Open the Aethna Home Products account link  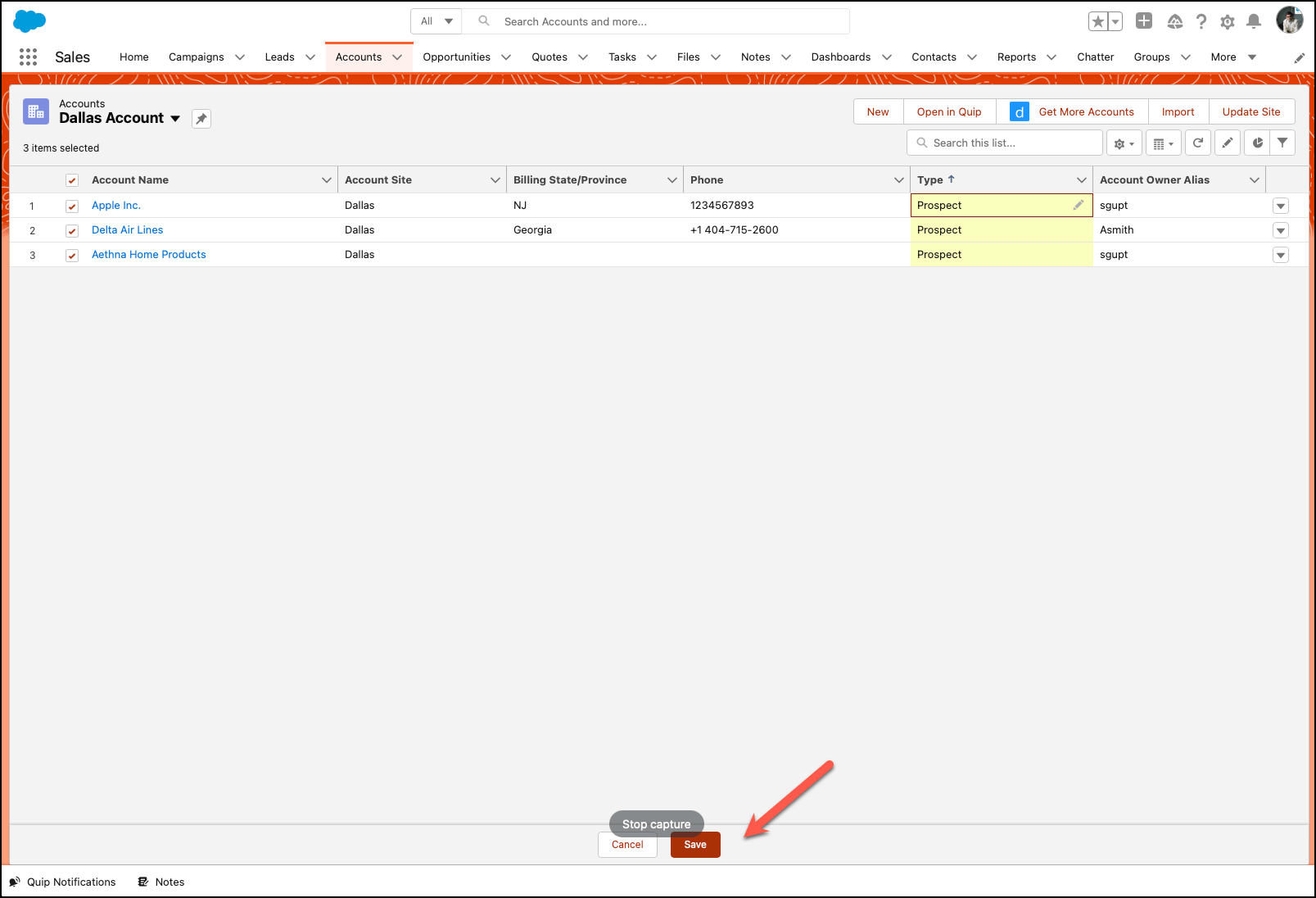149,255
